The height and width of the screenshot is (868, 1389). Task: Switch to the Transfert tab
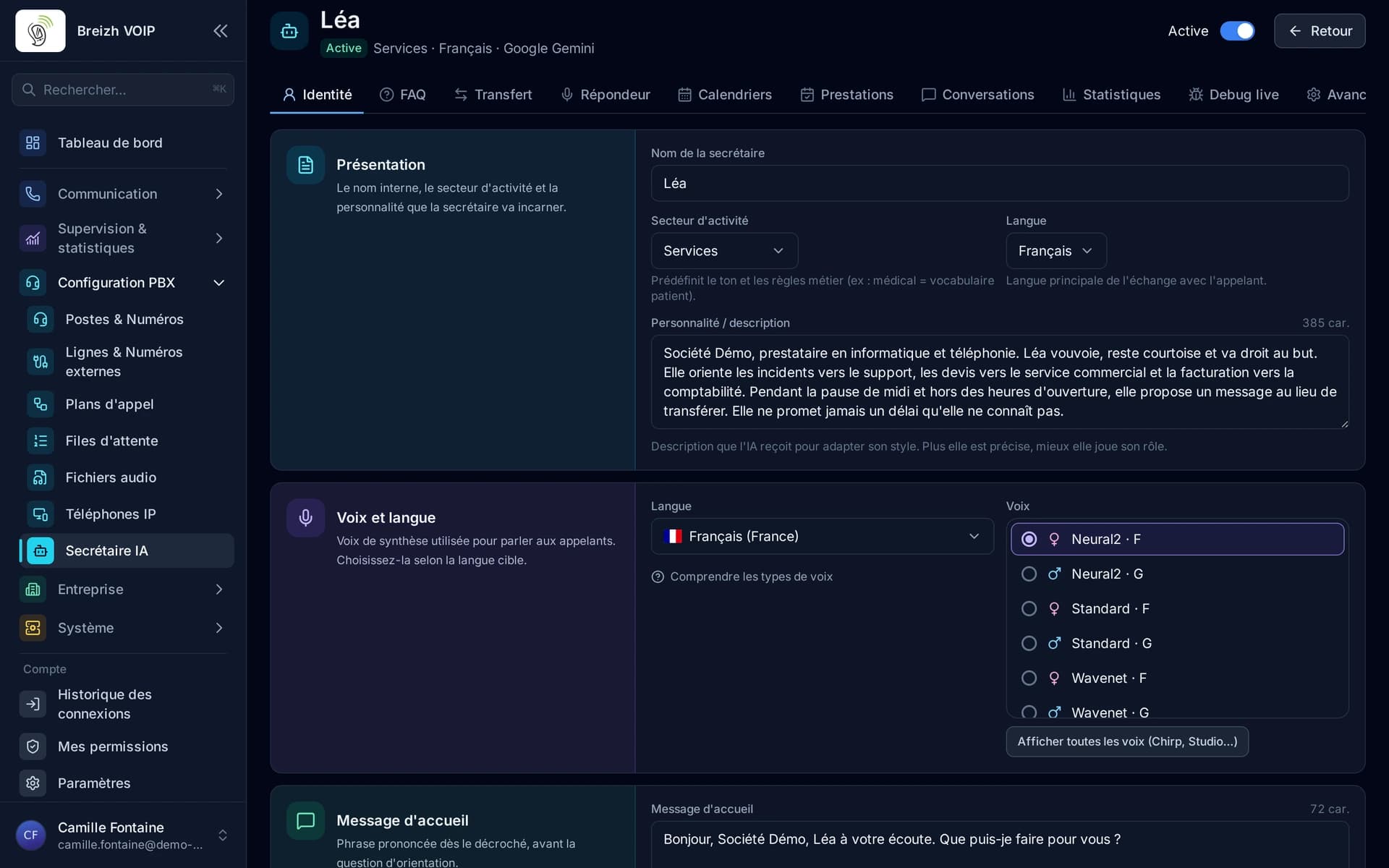point(493,95)
